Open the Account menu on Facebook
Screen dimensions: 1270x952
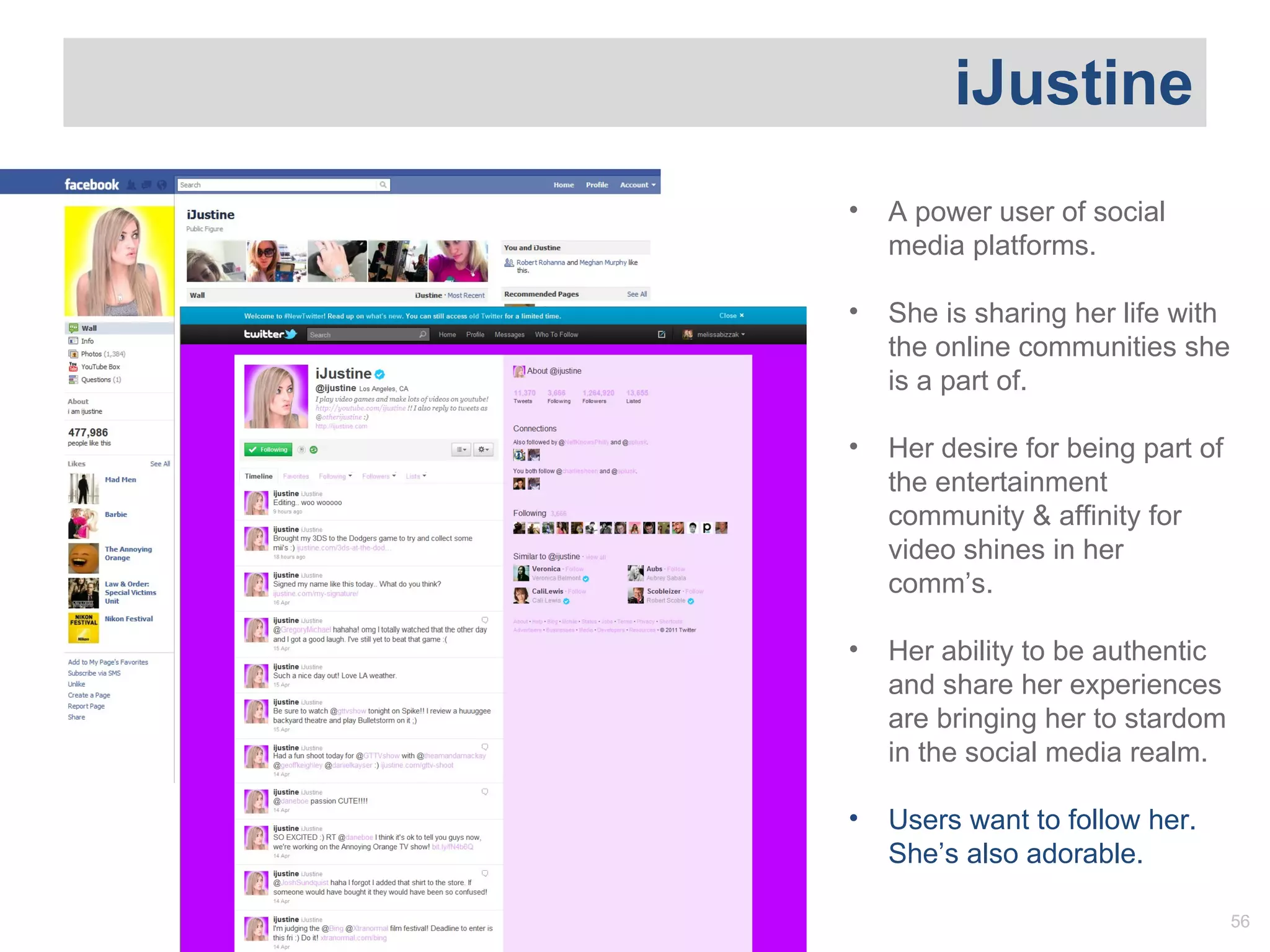click(637, 185)
